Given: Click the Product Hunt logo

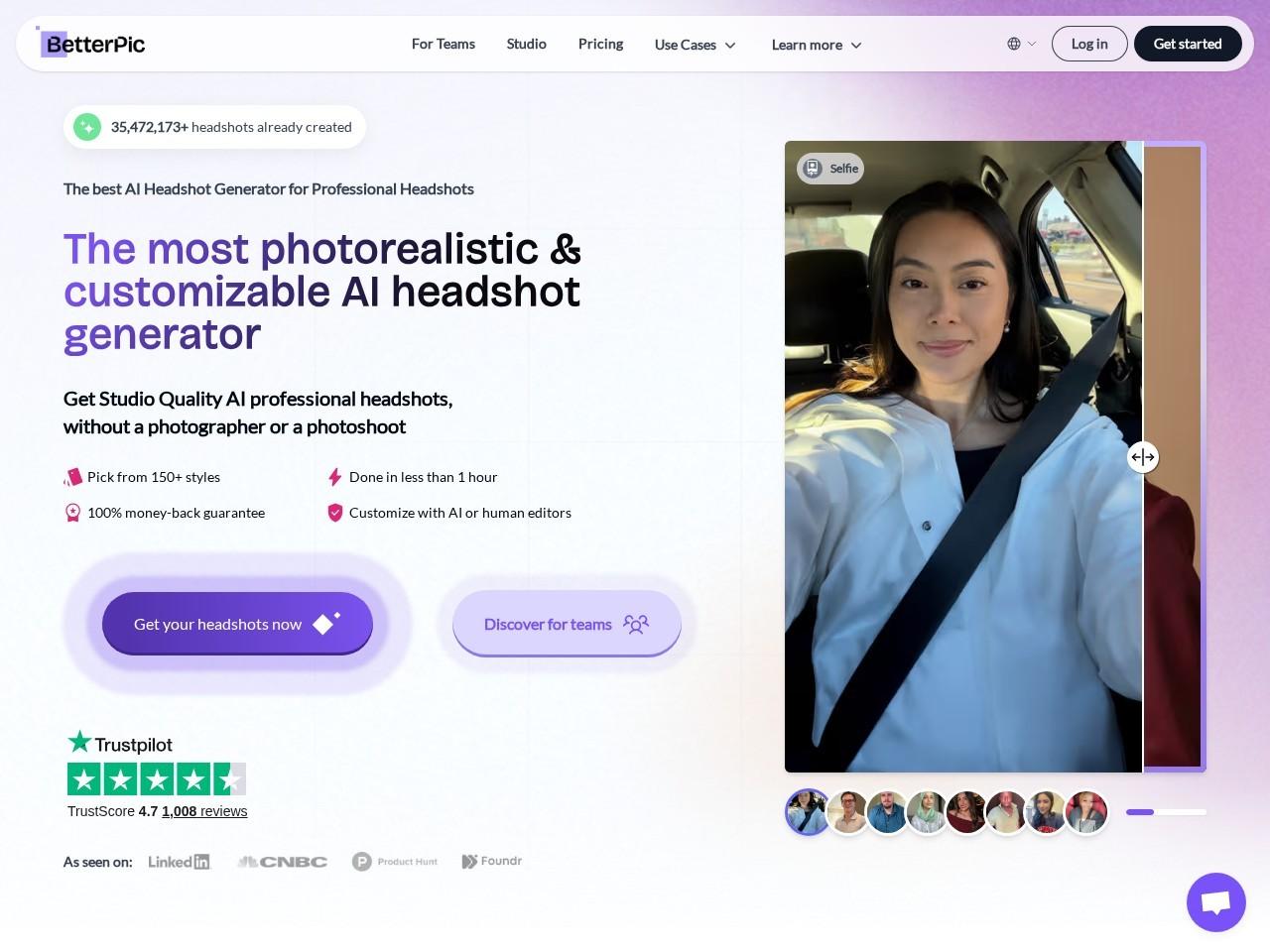Looking at the screenshot, I should click(395, 862).
